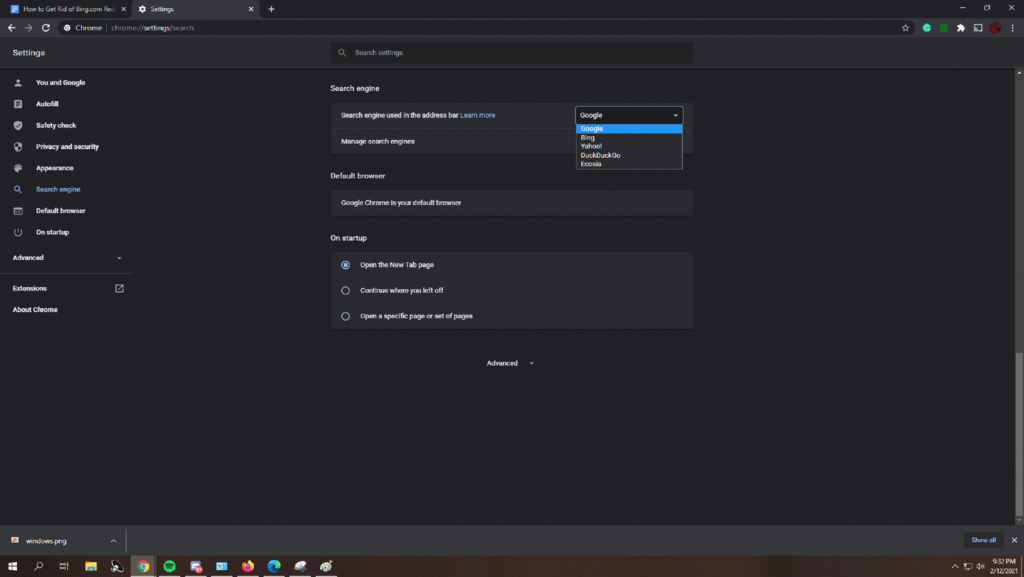1024x577 pixels.
Task: Open Extensions in a new tab
Action: pyautogui.click(x=67, y=288)
